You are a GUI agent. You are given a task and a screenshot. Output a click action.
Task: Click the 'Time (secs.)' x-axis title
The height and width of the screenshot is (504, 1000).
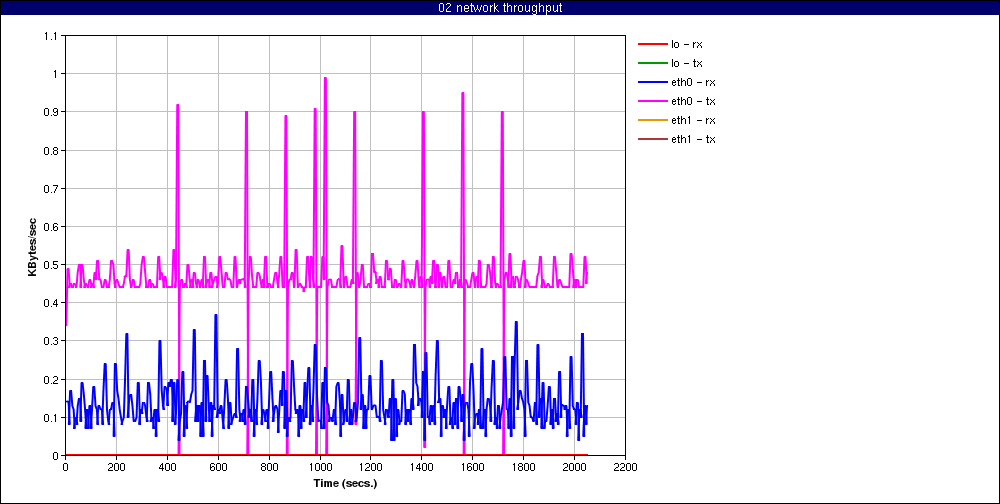click(x=345, y=483)
